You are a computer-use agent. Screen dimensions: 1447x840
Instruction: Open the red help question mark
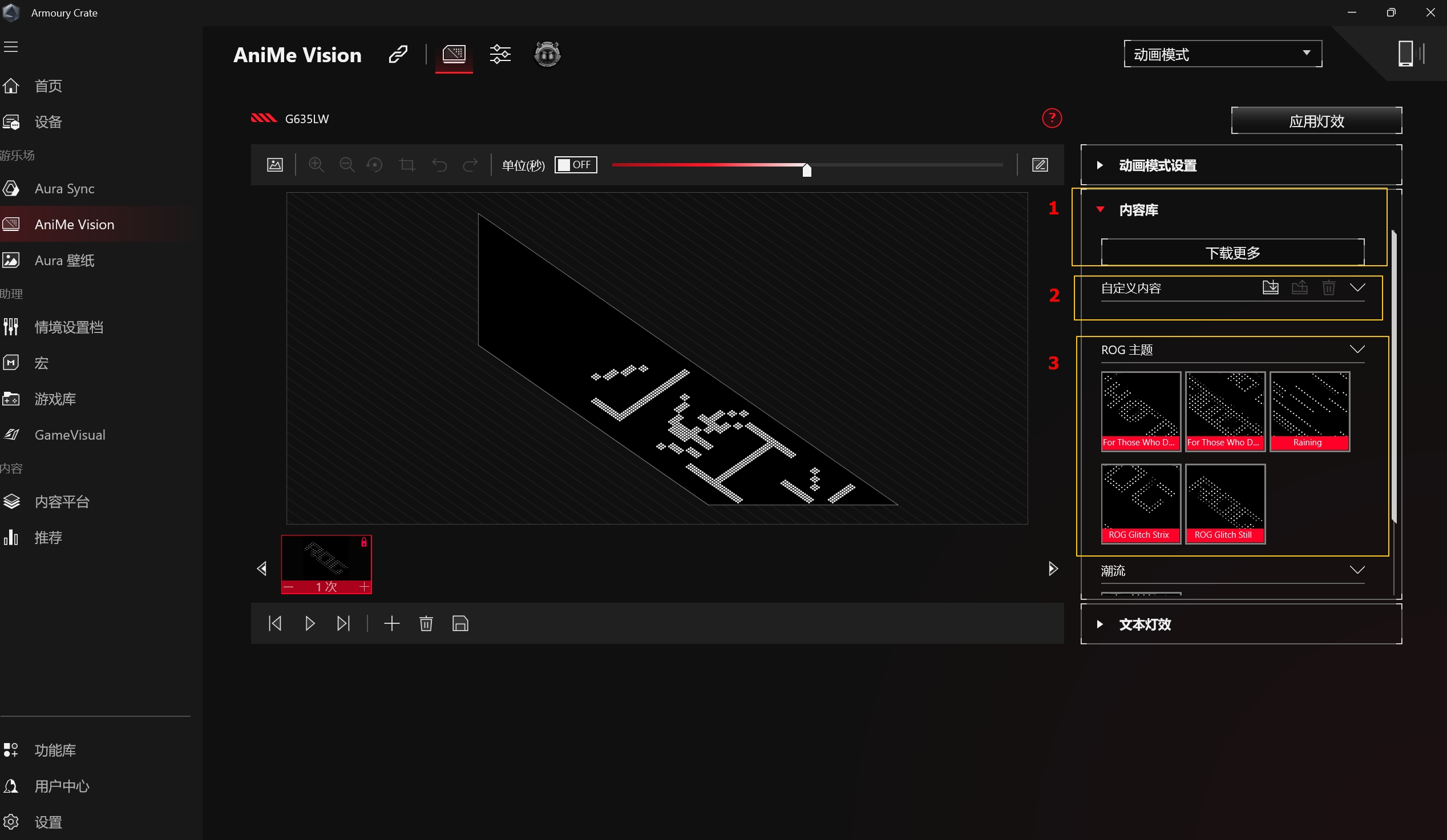point(1052,118)
